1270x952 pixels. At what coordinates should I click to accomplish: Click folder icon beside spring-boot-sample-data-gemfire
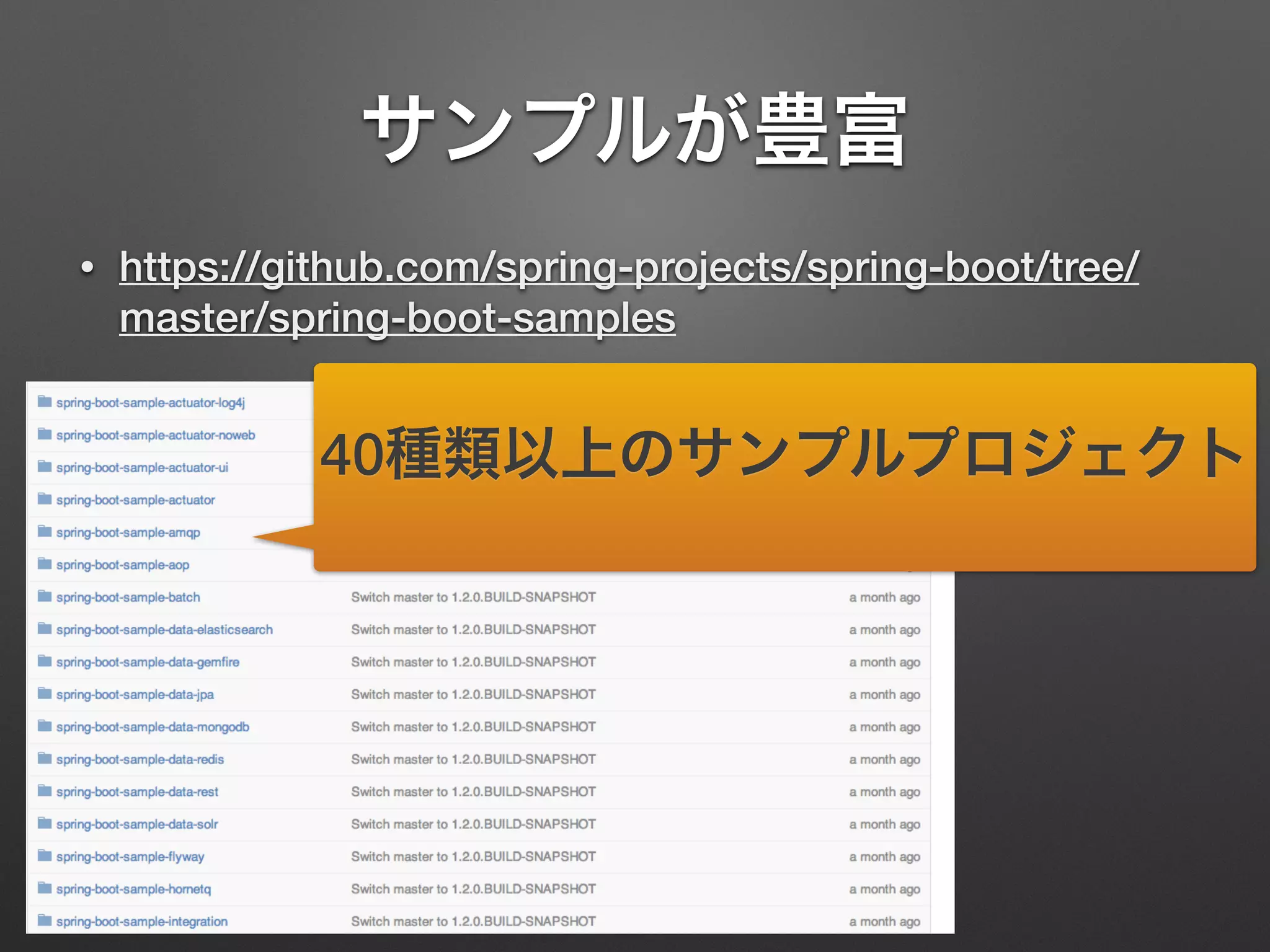(x=45, y=661)
